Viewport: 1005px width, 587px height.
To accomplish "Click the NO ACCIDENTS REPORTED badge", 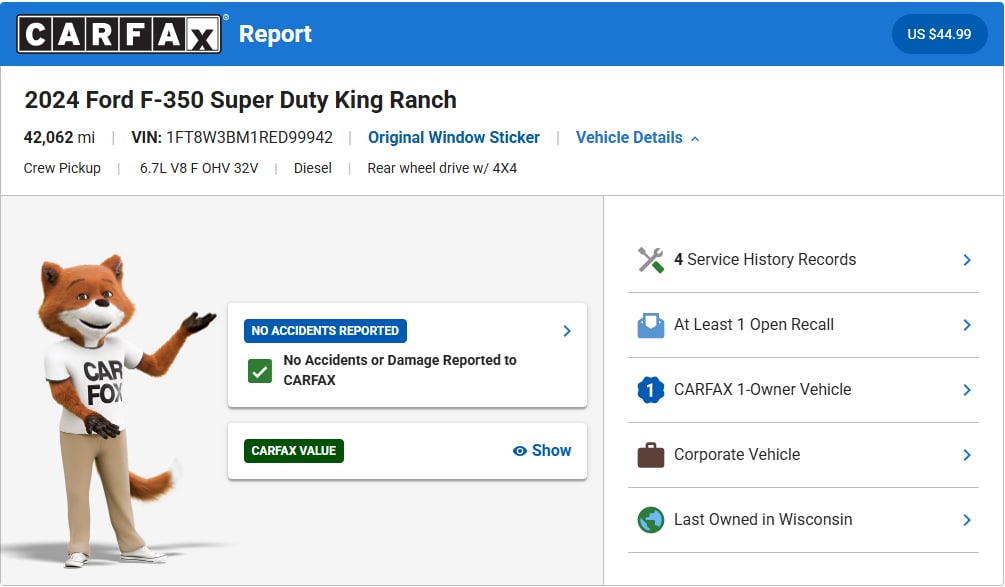I will coord(325,331).
